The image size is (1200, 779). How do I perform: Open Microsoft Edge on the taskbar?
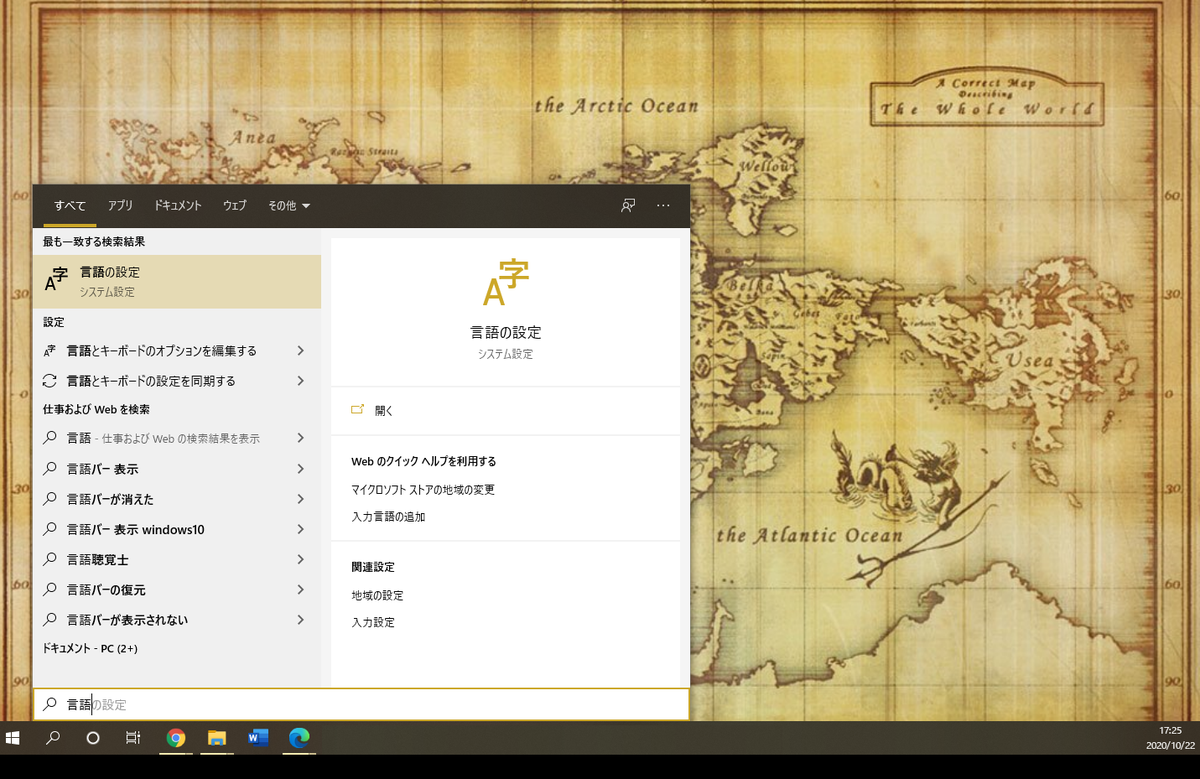click(x=299, y=740)
